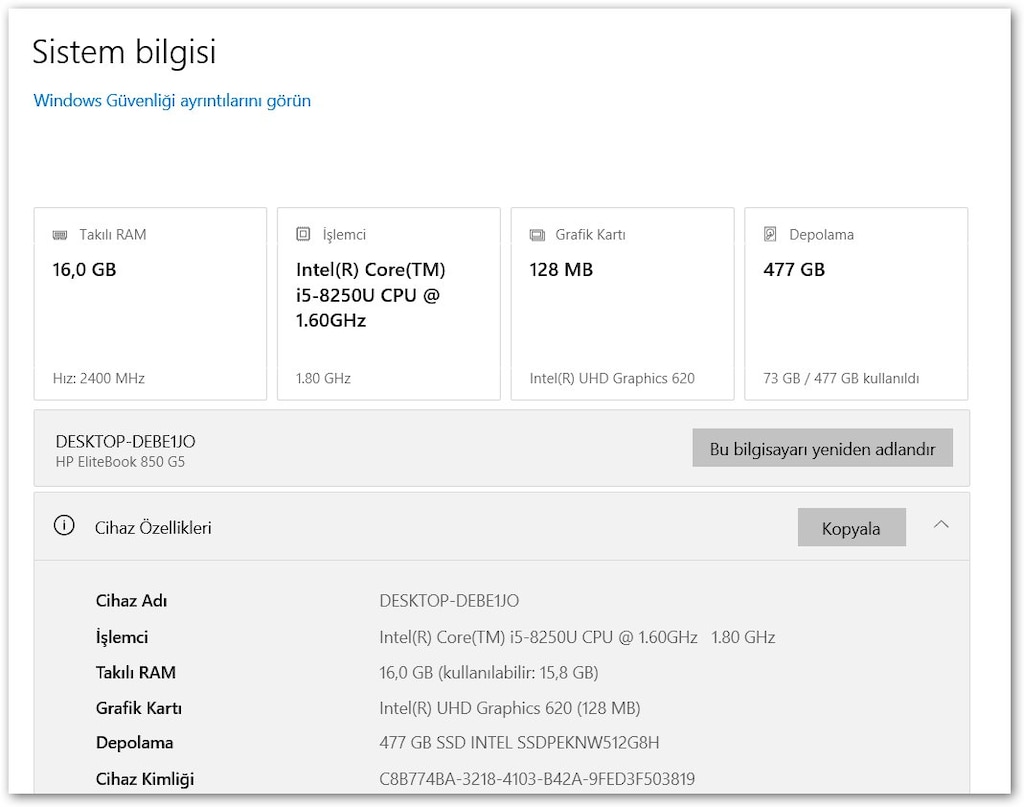Collapse the Cihaz Özellikleri section with chevron
1024x807 pixels.
tap(940, 525)
